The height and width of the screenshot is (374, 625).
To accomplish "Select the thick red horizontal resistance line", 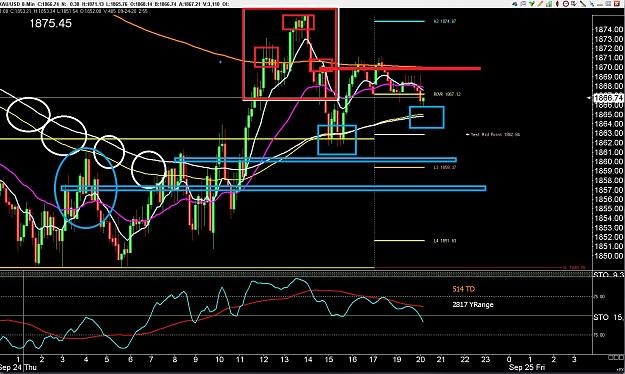I will [400, 69].
